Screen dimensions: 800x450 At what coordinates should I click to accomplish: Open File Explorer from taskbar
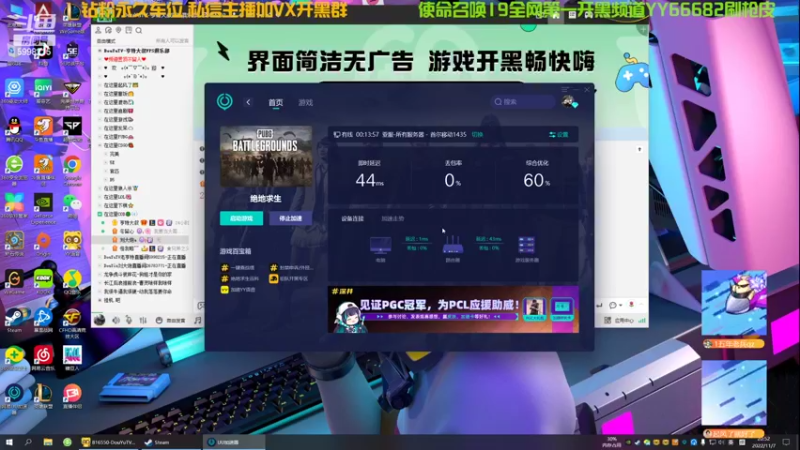(x=47, y=442)
